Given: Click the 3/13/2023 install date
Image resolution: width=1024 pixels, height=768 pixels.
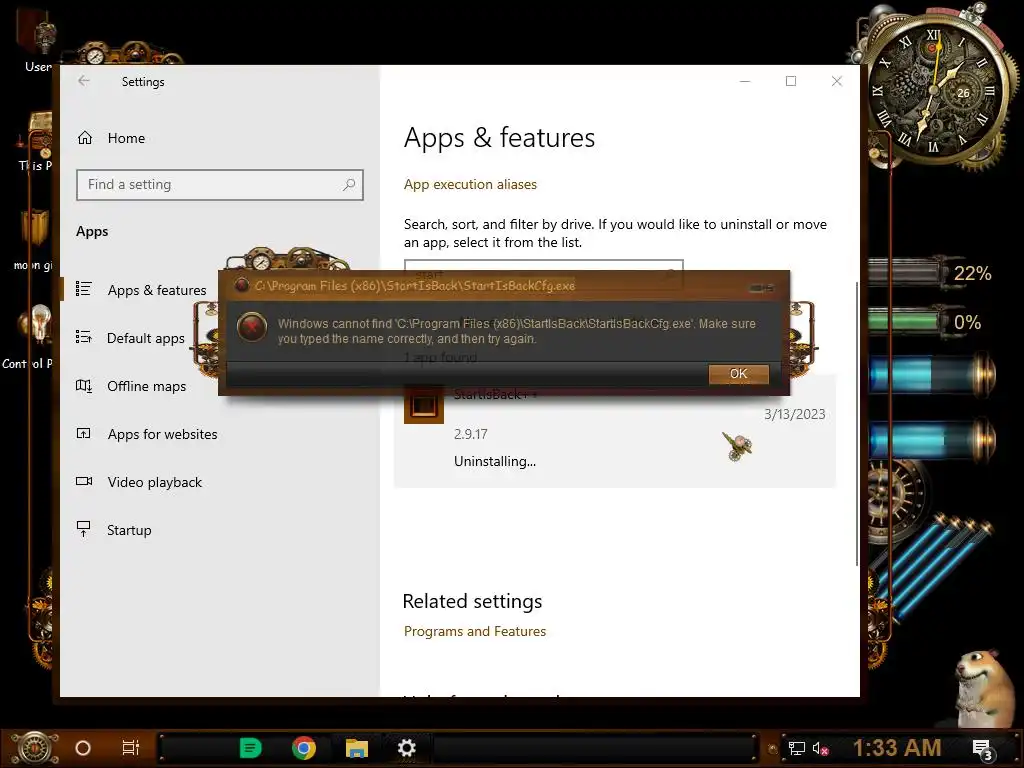Looking at the screenshot, I should click(795, 414).
